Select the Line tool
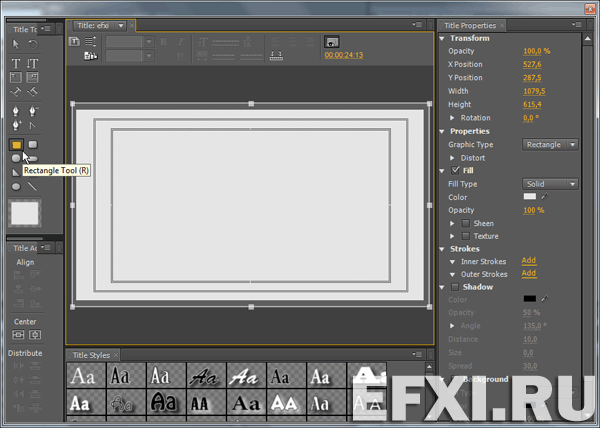The image size is (600, 428). (x=32, y=186)
